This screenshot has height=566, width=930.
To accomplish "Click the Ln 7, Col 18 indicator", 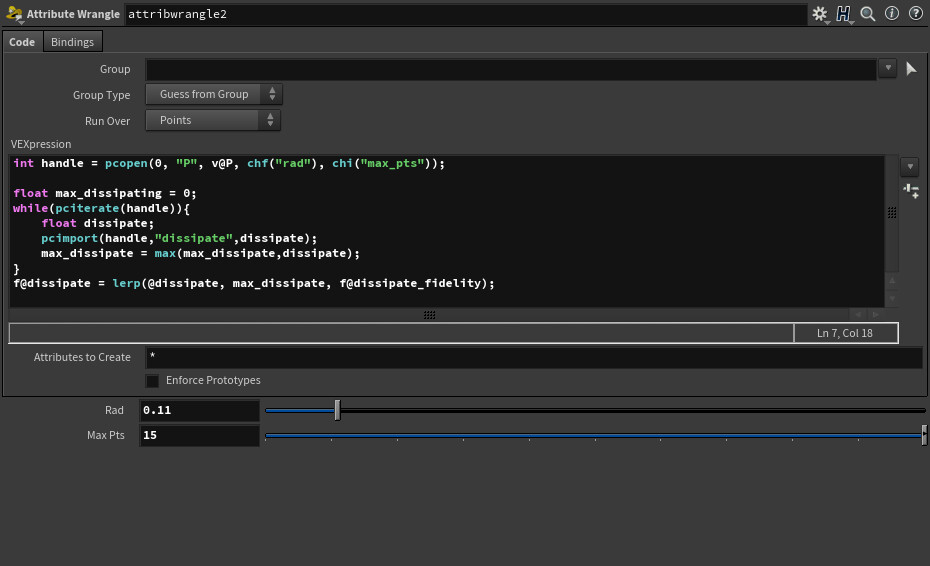I will [x=845, y=333].
